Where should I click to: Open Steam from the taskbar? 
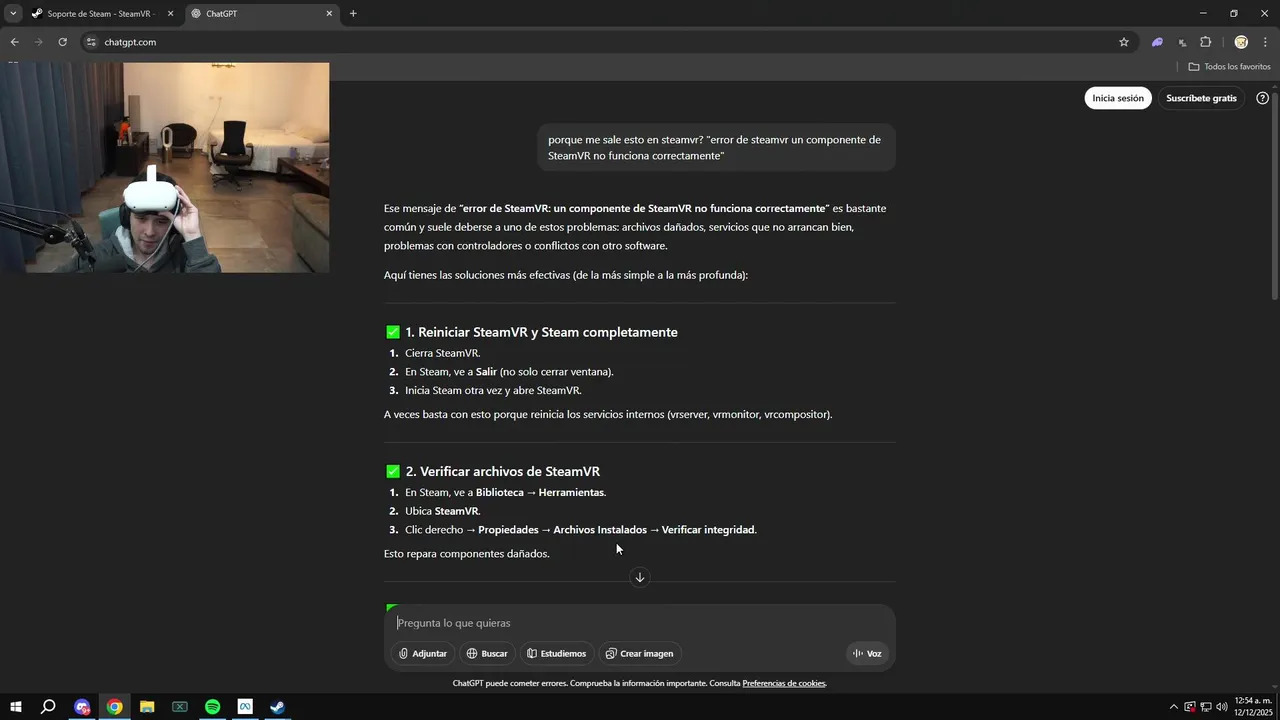277,707
